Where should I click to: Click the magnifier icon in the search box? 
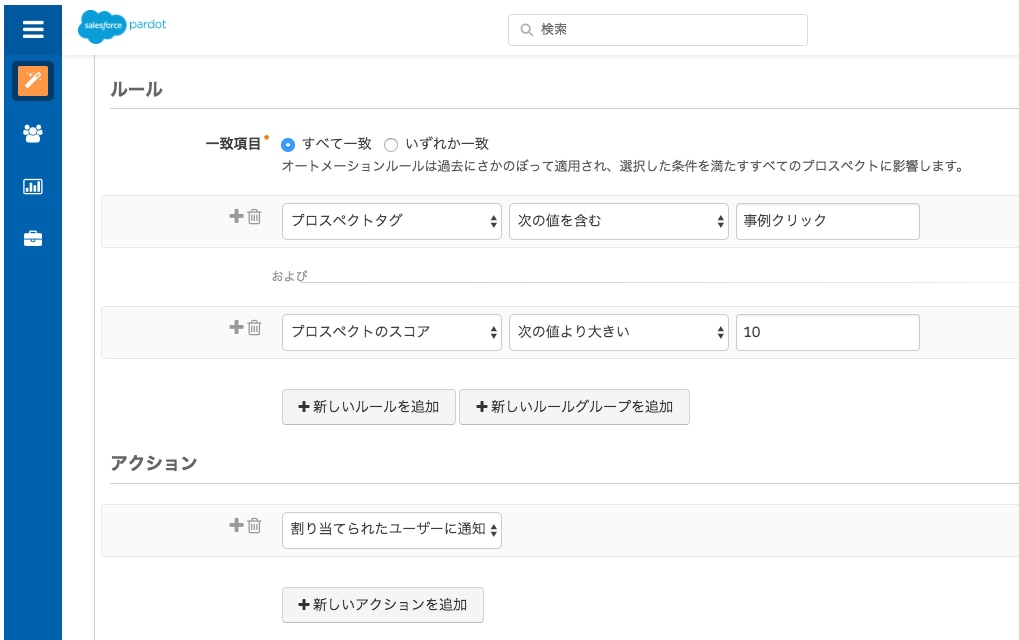click(x=526, y=30)
